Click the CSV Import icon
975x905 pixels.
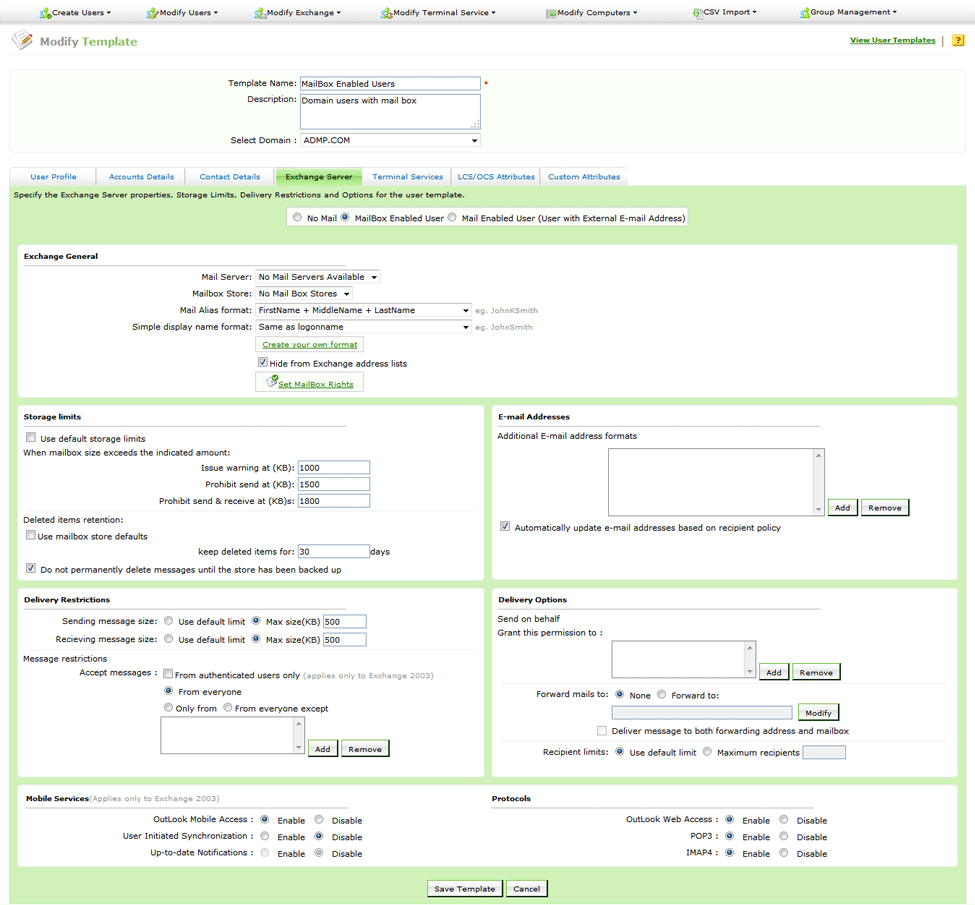698,12
